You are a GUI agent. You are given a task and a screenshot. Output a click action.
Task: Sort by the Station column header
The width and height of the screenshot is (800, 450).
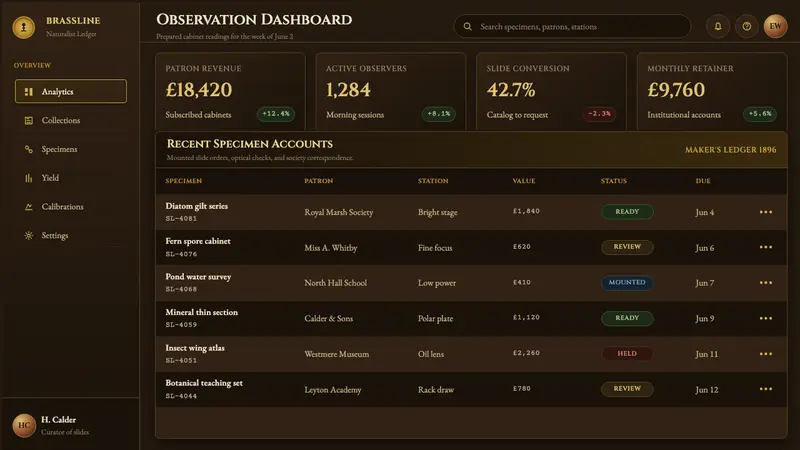coord(433,181)
